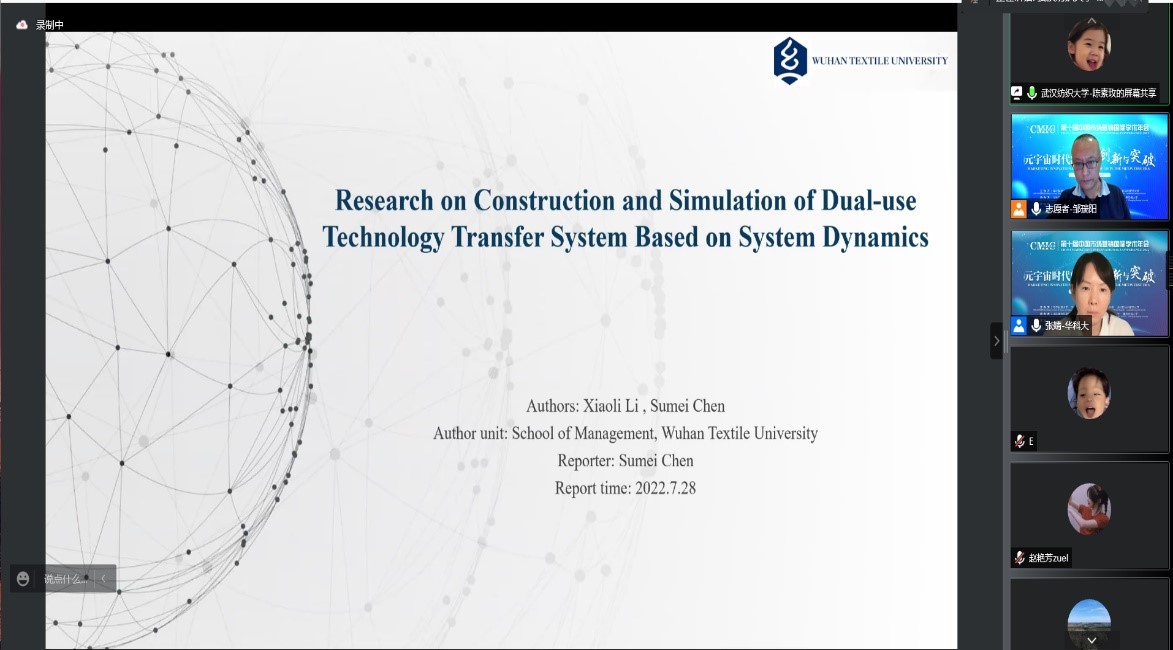Click muted mic icon of 赵艳芳zuel

pyautogui.click(x=1019, y=558)
